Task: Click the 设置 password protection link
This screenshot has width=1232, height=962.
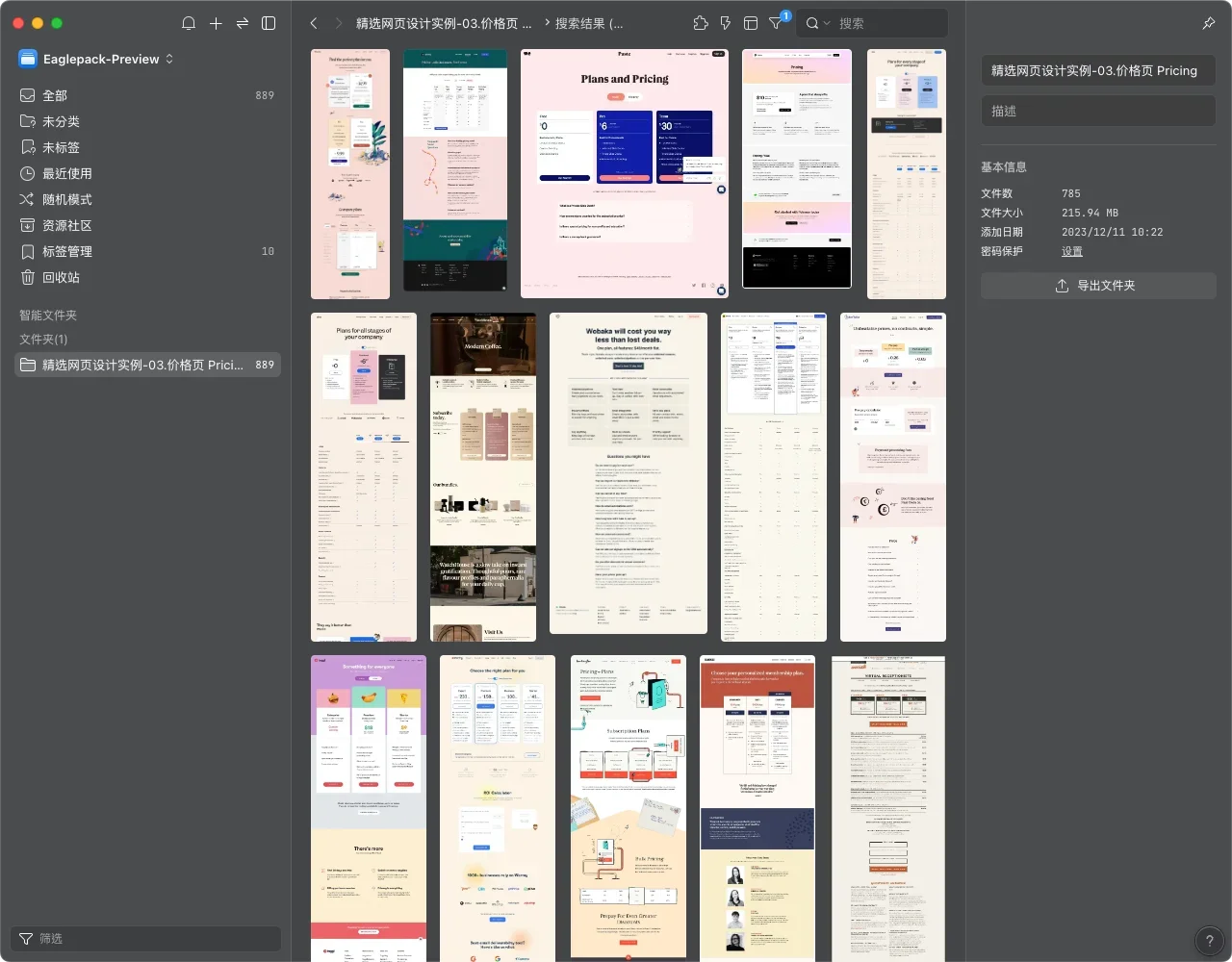Action: (x=1072, y=251)
